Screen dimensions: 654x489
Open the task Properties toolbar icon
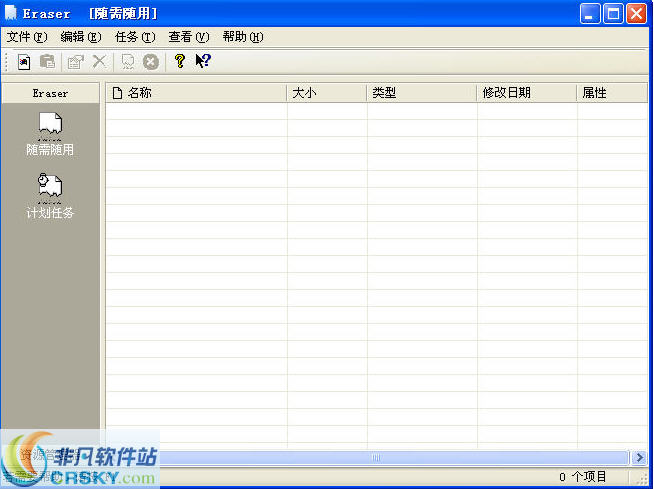pos(75,62)
